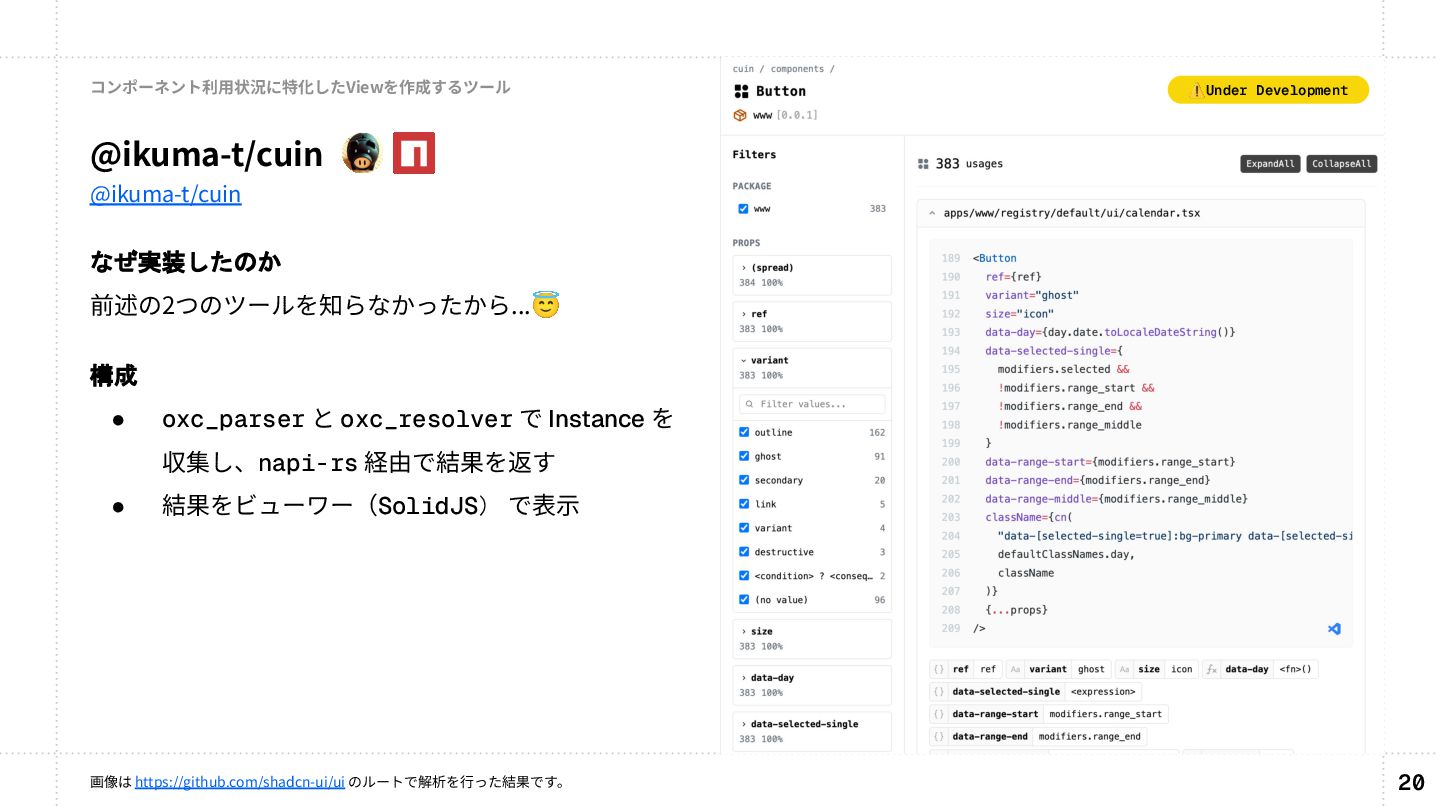The image size is (1440, 810).
Task: Click the なぜ実装したのか heading
Action: pyautogui.click(x=186, y=262)
